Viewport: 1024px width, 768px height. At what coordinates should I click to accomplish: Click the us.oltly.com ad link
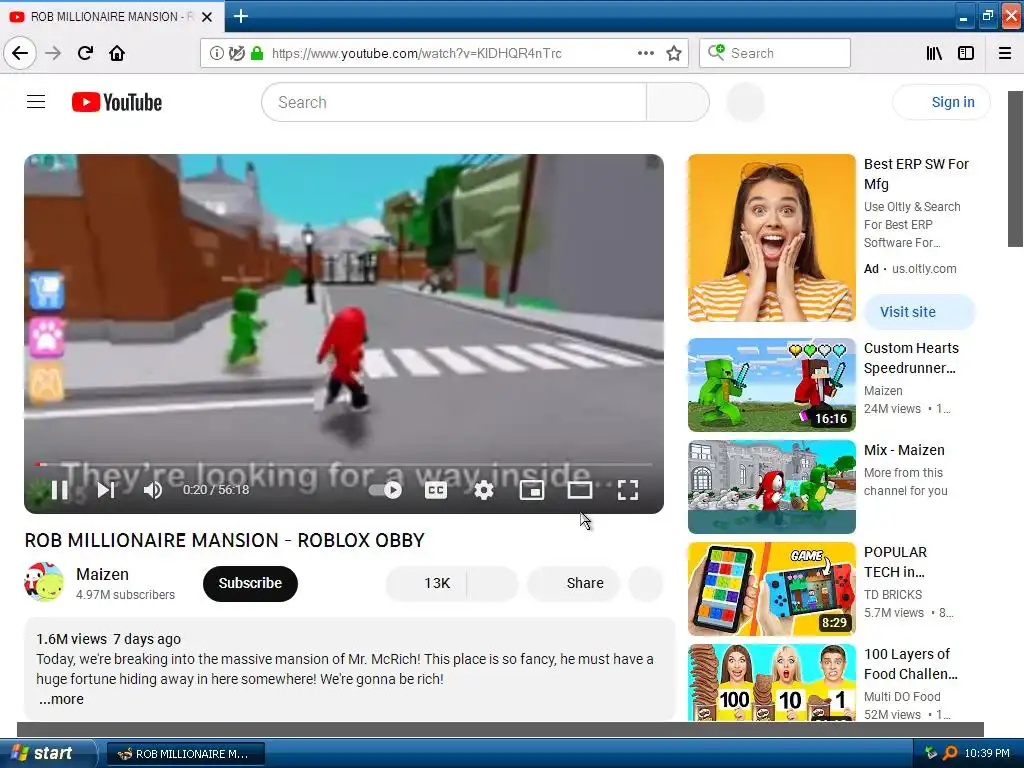(924, 268)
